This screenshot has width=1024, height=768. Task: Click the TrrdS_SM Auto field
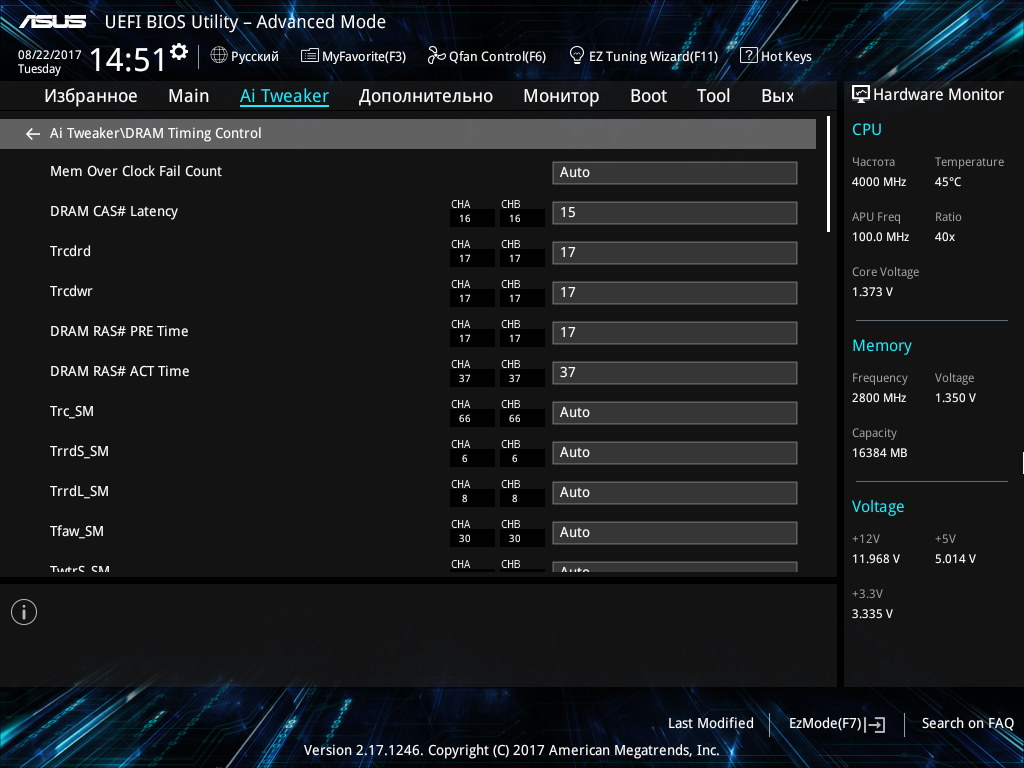coord(675,452)
